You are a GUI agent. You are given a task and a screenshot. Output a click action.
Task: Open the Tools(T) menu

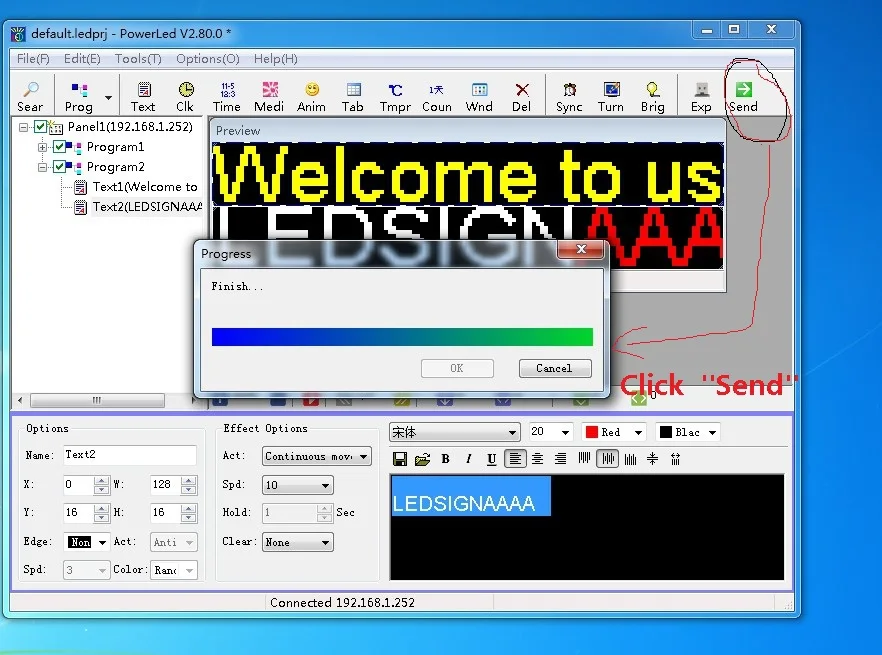coord(138,59)
